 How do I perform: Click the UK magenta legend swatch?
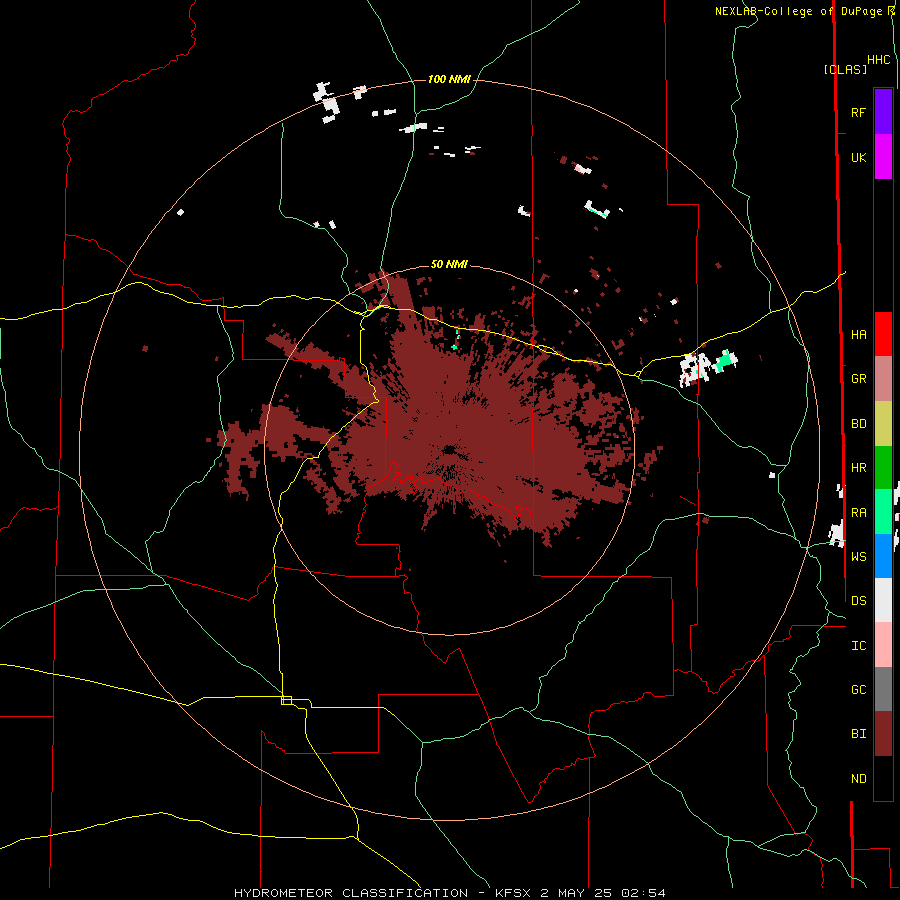(883, 157)
